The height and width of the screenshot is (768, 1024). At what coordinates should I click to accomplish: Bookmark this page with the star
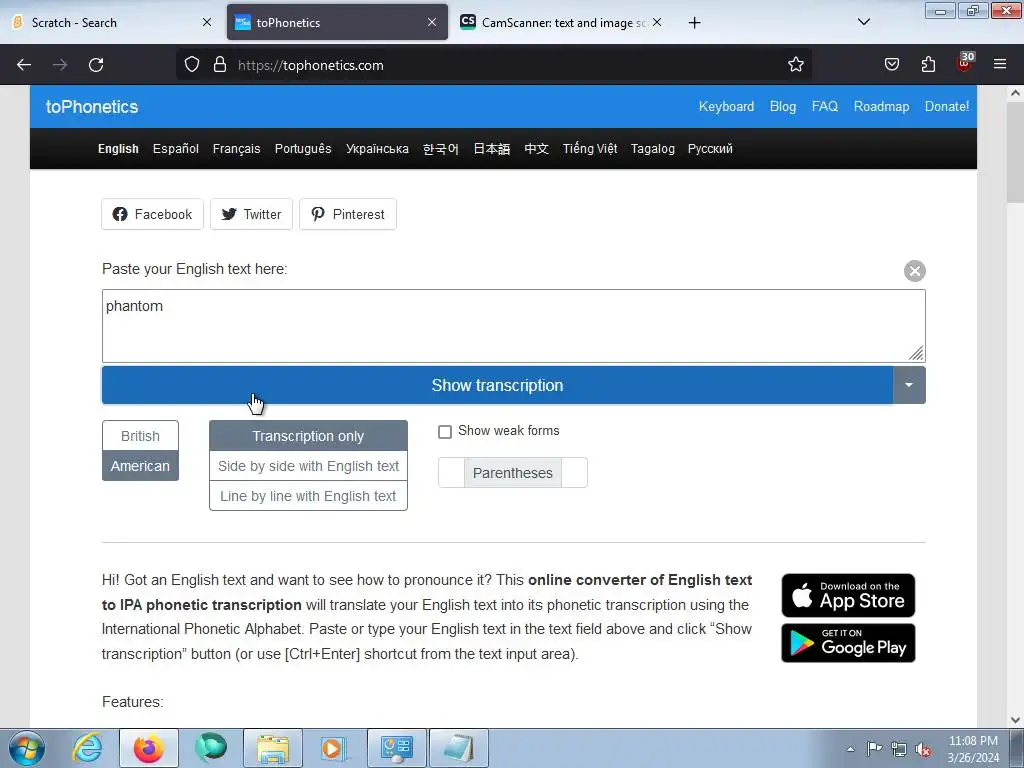click(x=795, y=65)
